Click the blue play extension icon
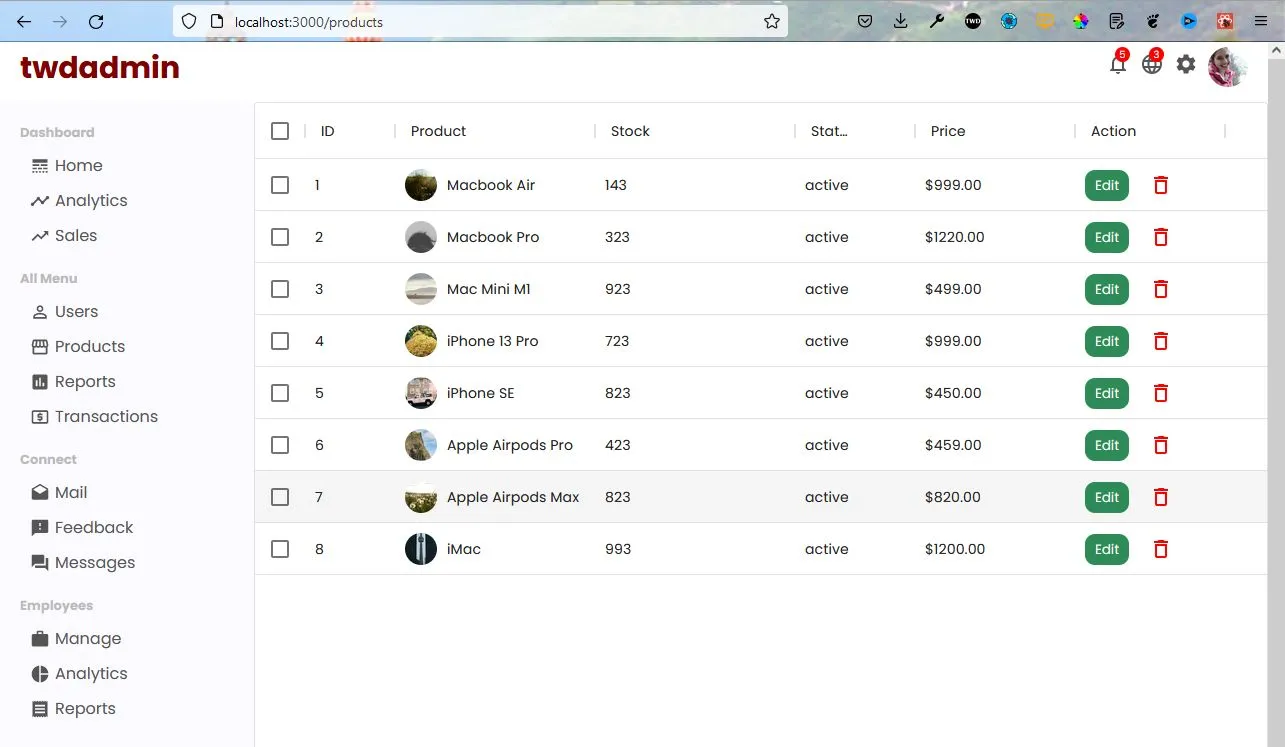The image size is (1285, 747). (x=1189, y=21)
